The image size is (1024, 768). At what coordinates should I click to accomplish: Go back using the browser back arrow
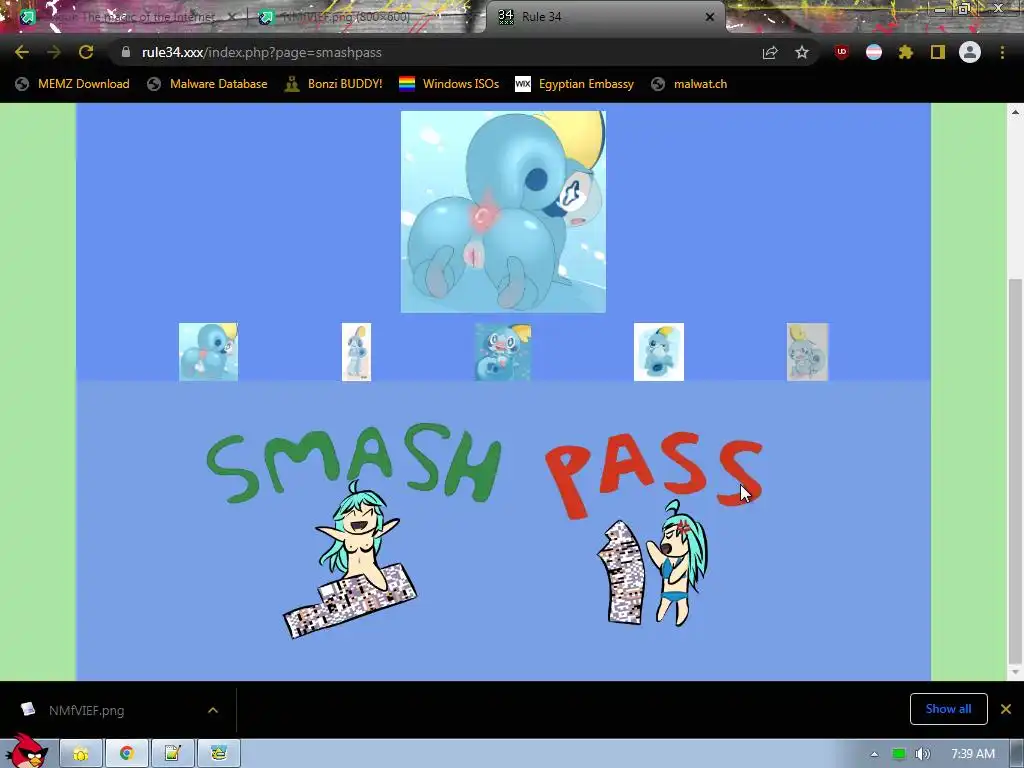[x=22, y=52]
